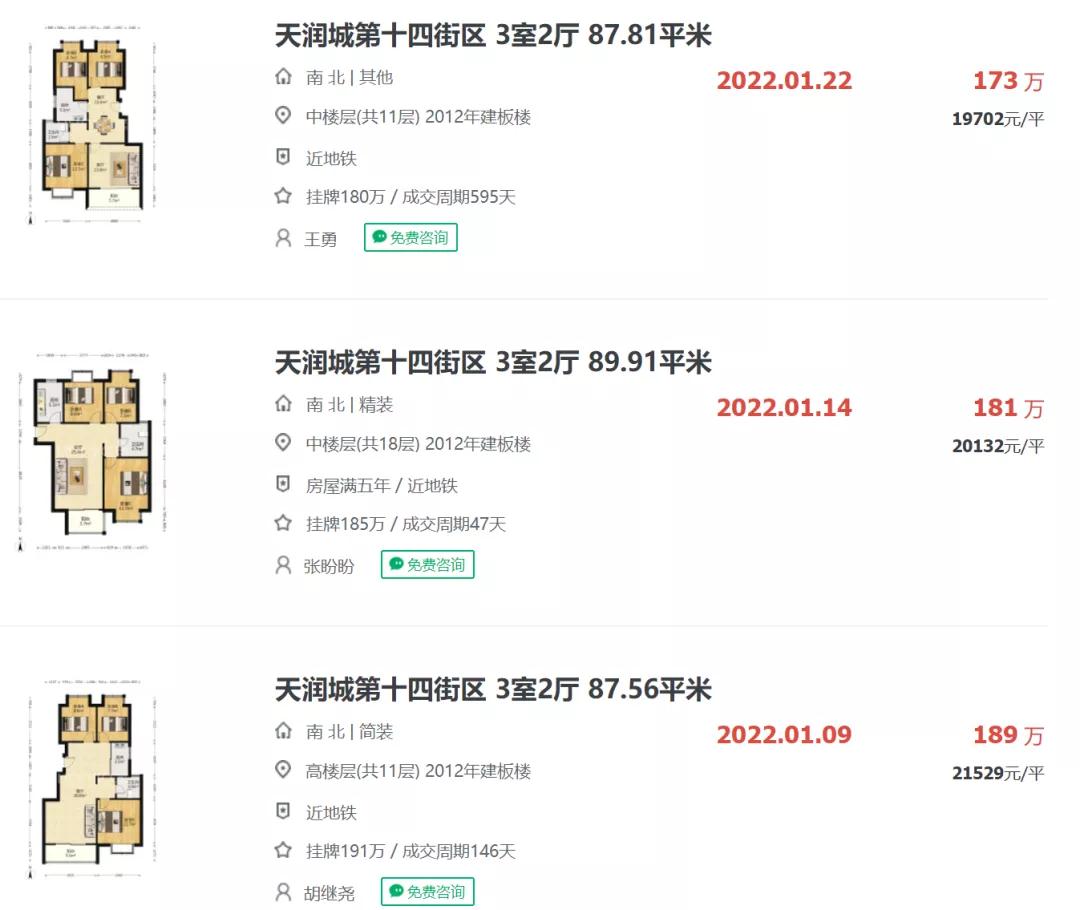The image size is (1080, 910).
Task: Click the person icon next to 张盼盼
Action: tap(283, 565)
